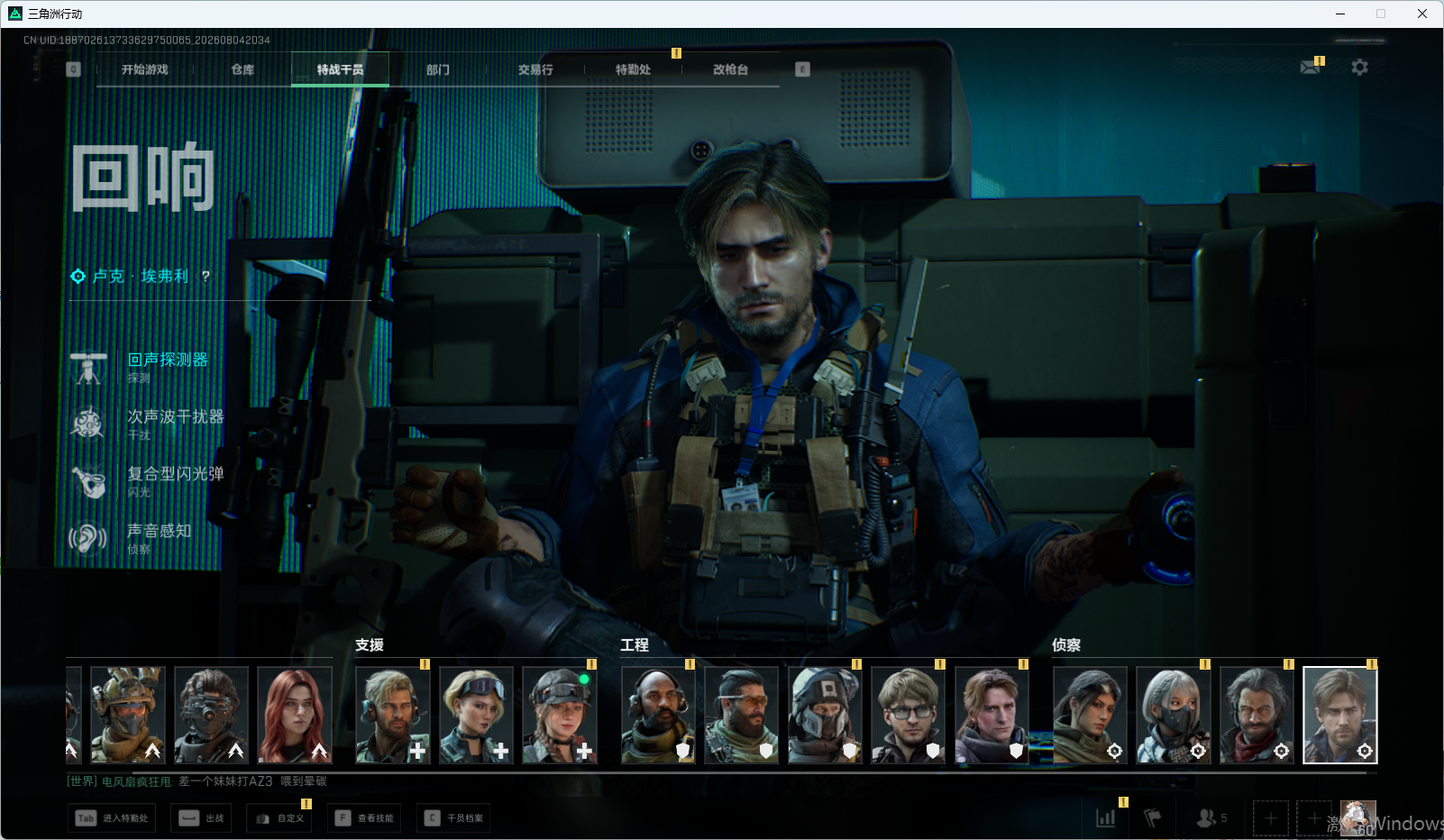This screenshot has height=840, width=1444.
Task: Select the bald bearded engineer operator
Action: coord(658,715)
